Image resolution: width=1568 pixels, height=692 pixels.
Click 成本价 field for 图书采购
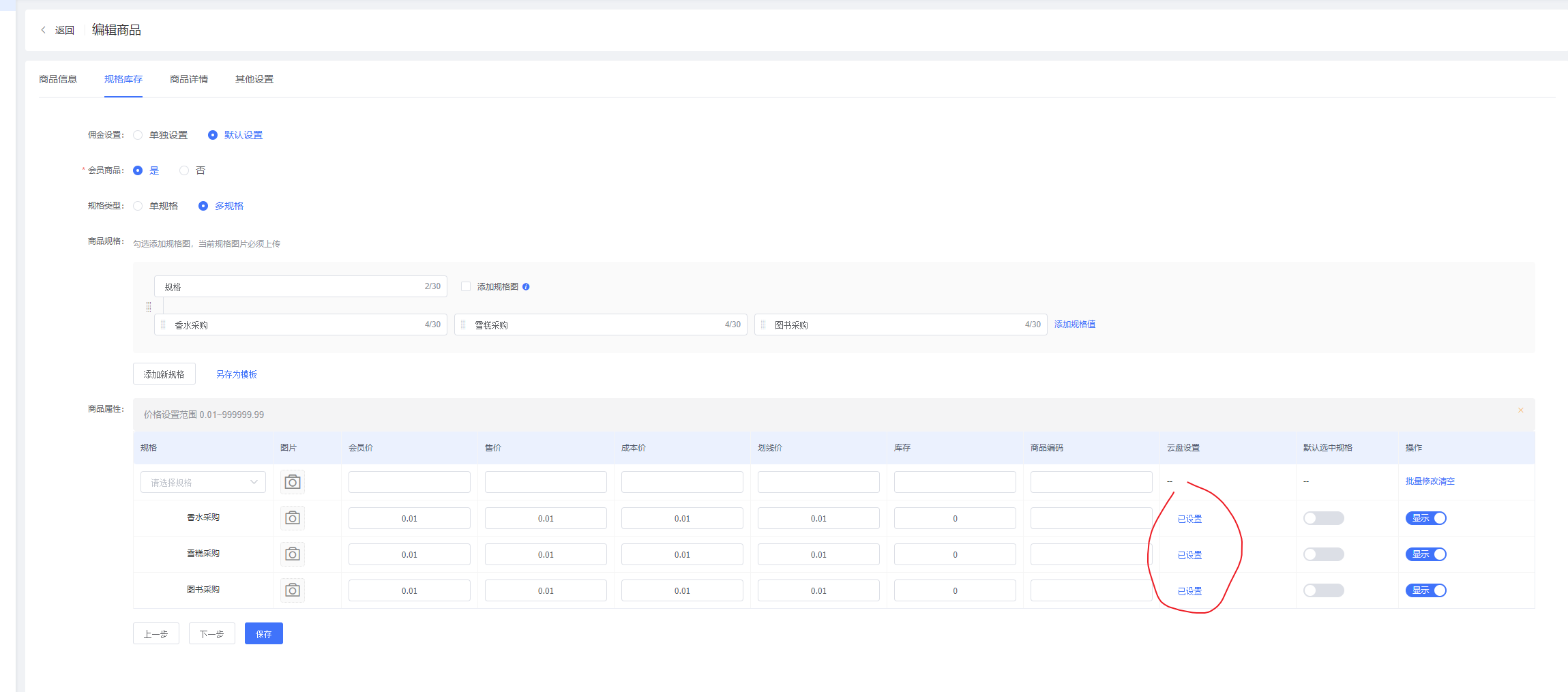(x=682, y=590)
